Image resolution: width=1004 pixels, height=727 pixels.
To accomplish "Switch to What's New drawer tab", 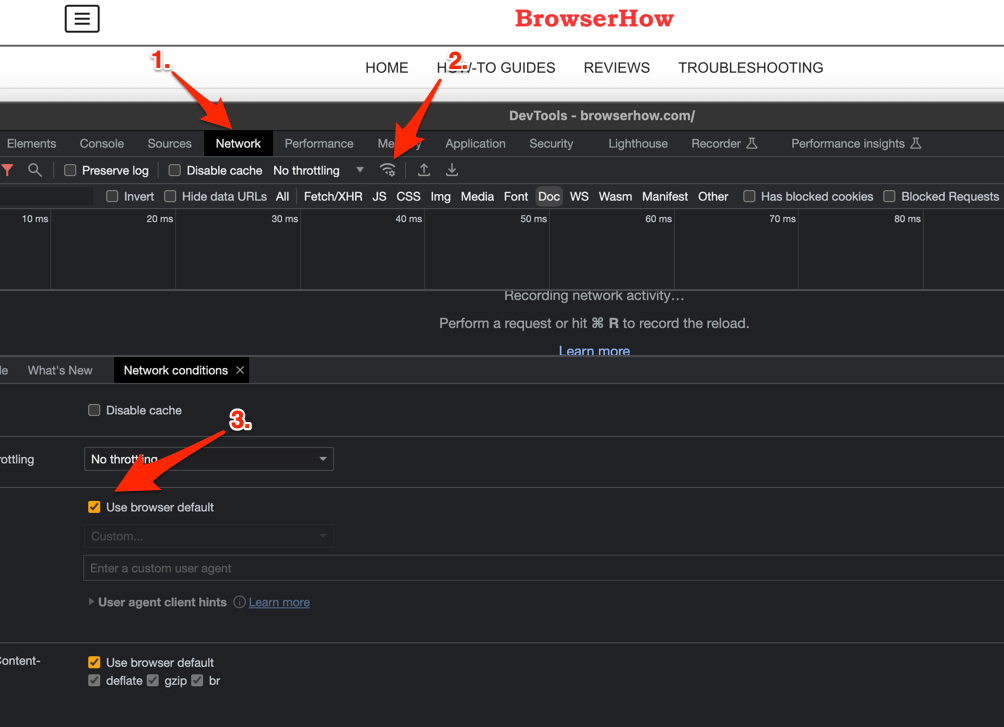I will click(60, 370).
